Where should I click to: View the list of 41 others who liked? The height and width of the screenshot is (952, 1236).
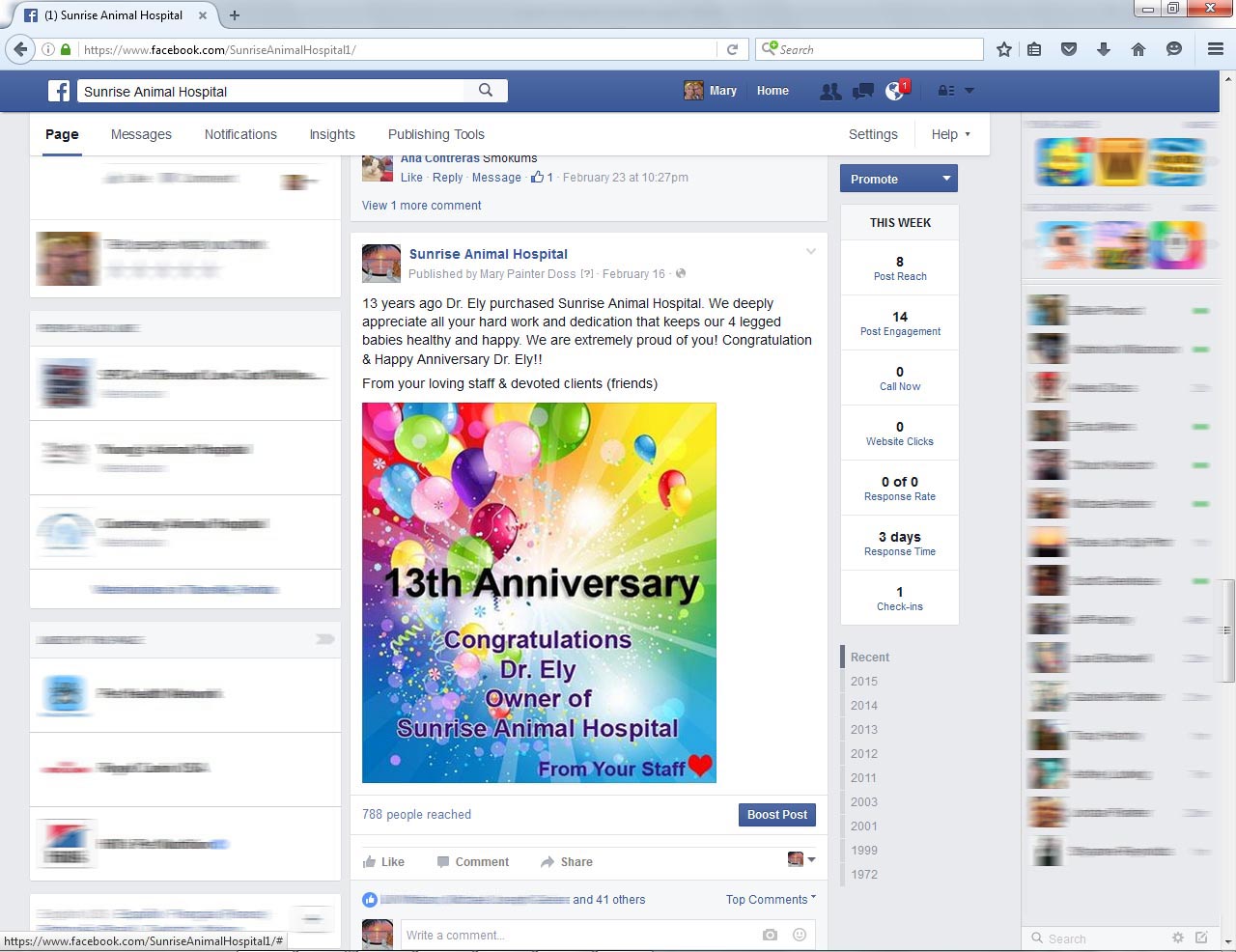609,899
